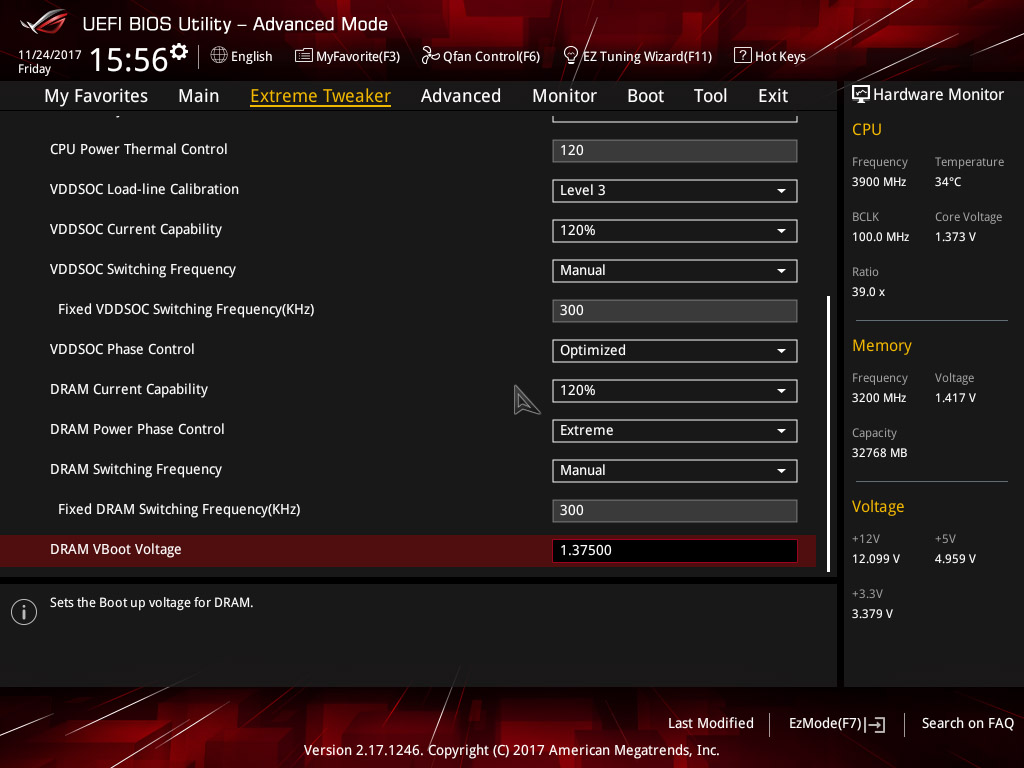This screenshot has width=1024, height=768.
Task: Open settings gear next to the clock
Action: (x=179, y=52)
